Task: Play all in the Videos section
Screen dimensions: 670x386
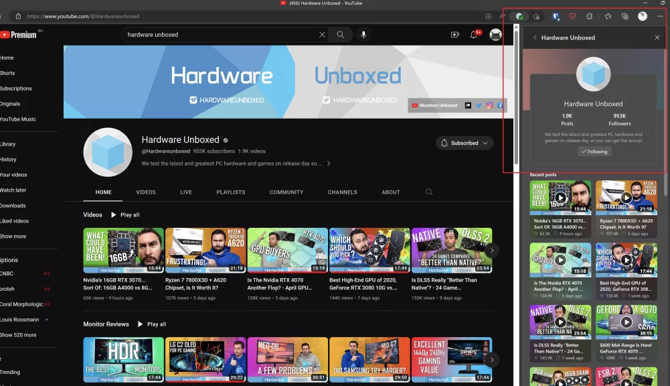Action: (x=125, y=215)
